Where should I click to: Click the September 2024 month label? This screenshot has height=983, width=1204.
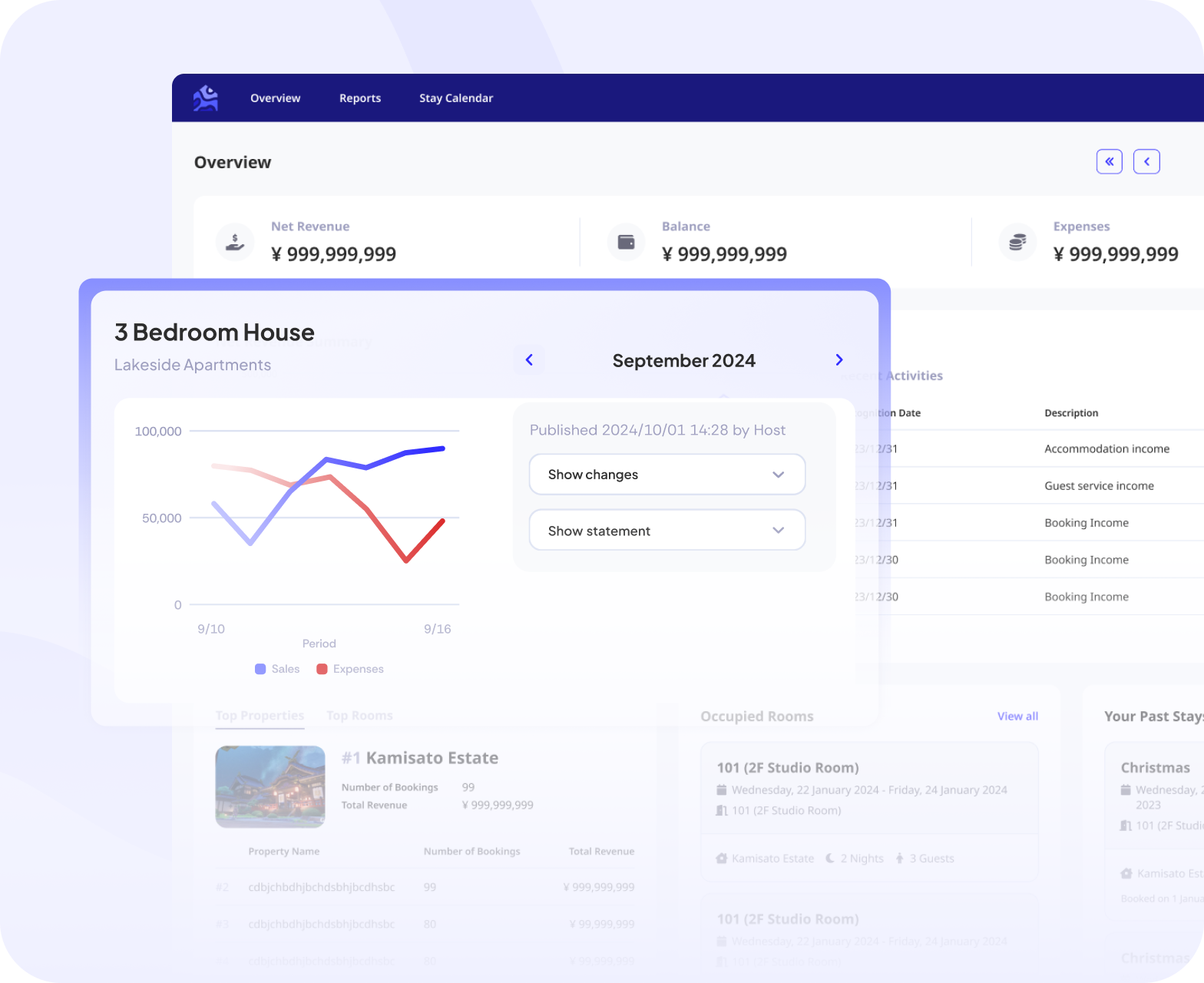pos(683,360)
